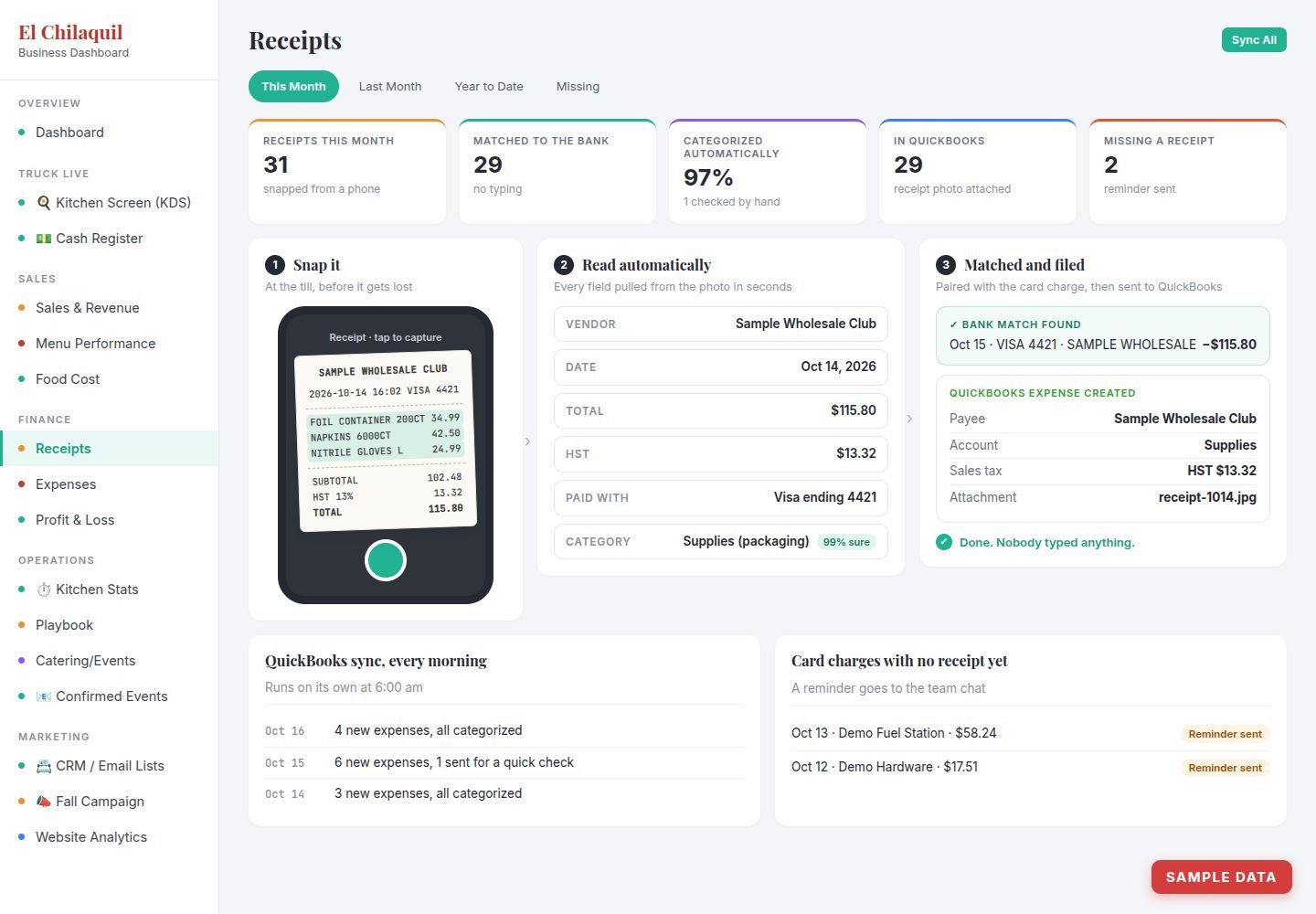The height and width of the screenshot is (914, 1316).
Task: Click the envelope icon beside Confirmed Events
Action: [x=43, y=696]
